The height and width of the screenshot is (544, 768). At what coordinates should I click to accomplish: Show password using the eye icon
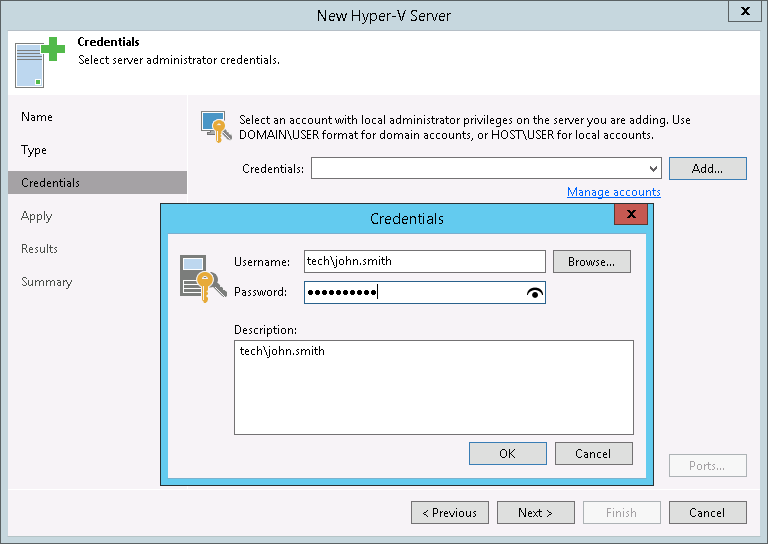pyautogui.click(x=534, y=293)
